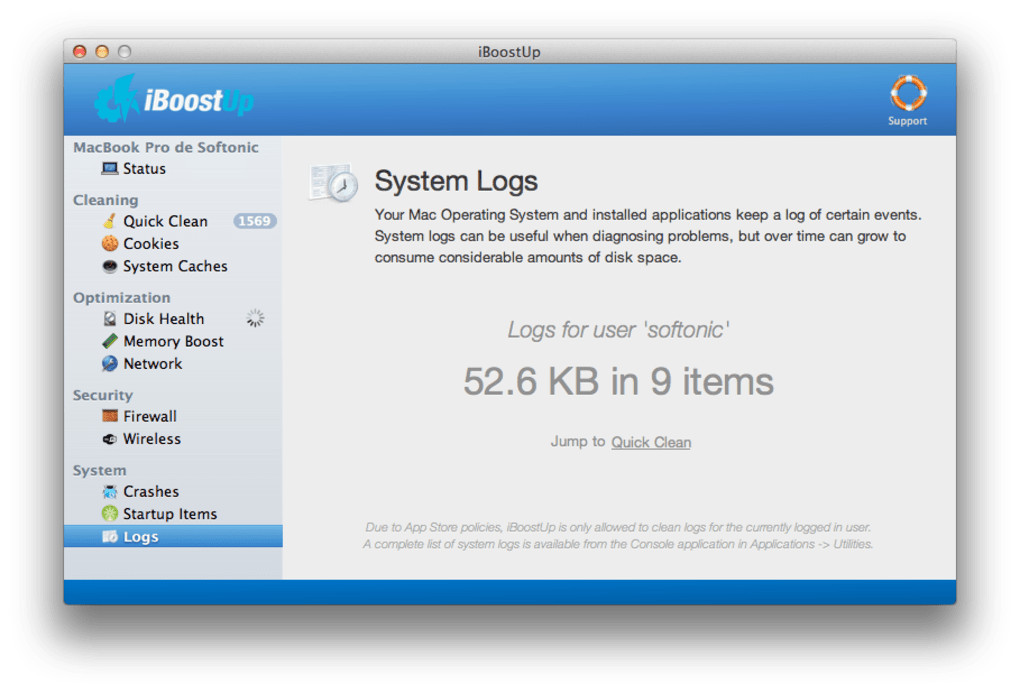Open Disk Health under Optimization

(x=173, y=319)
